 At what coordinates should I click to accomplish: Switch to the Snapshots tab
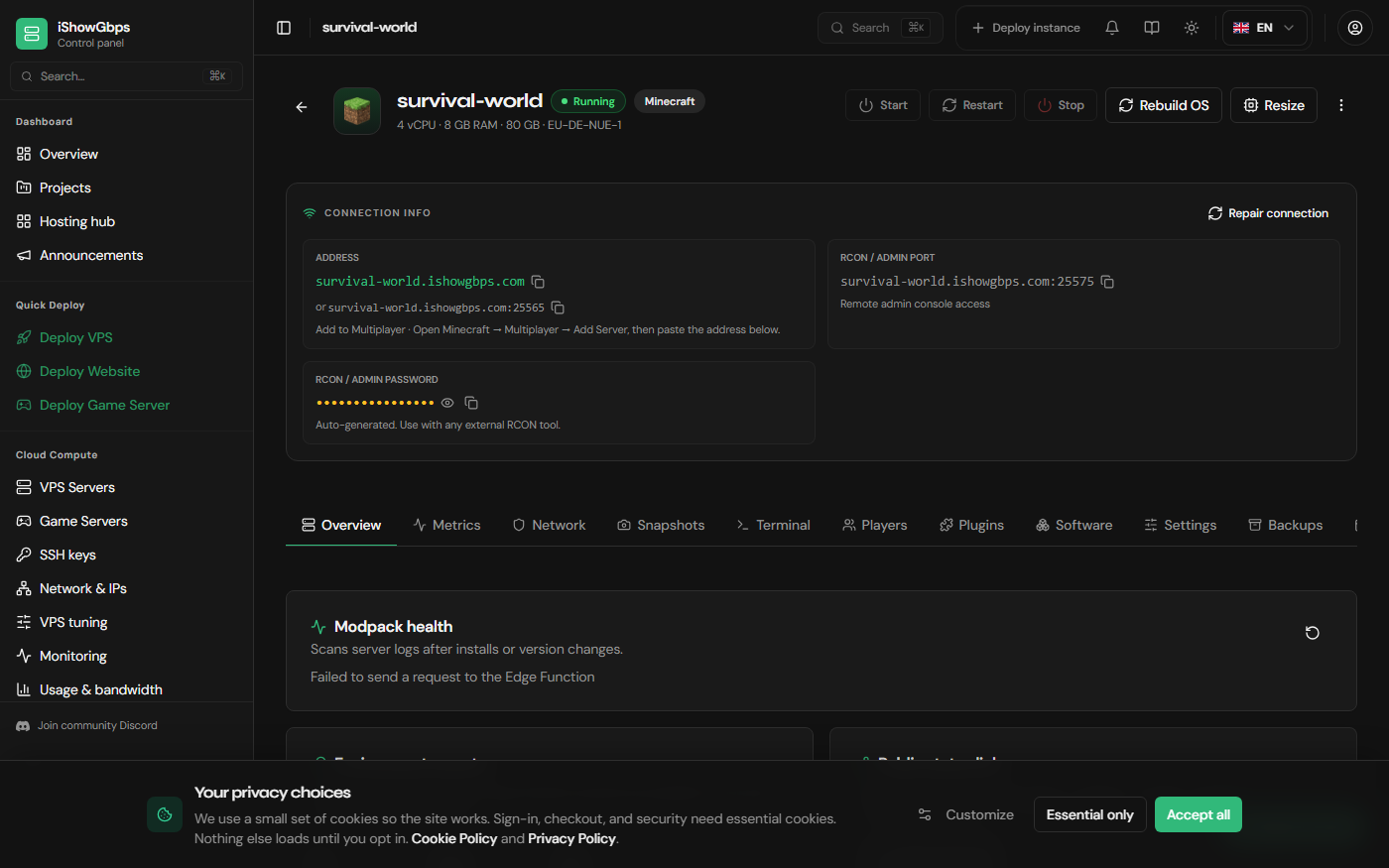(661, 525)
